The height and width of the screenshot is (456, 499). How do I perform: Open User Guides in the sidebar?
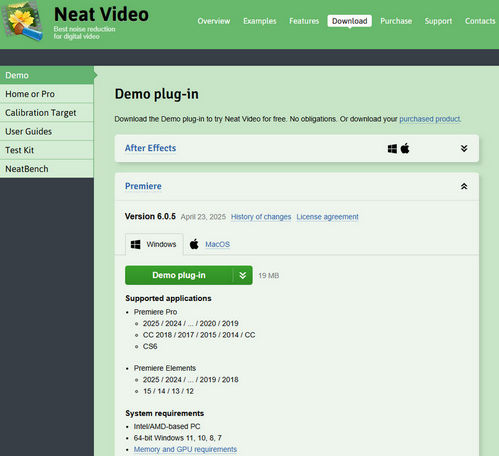click(47, 131)
